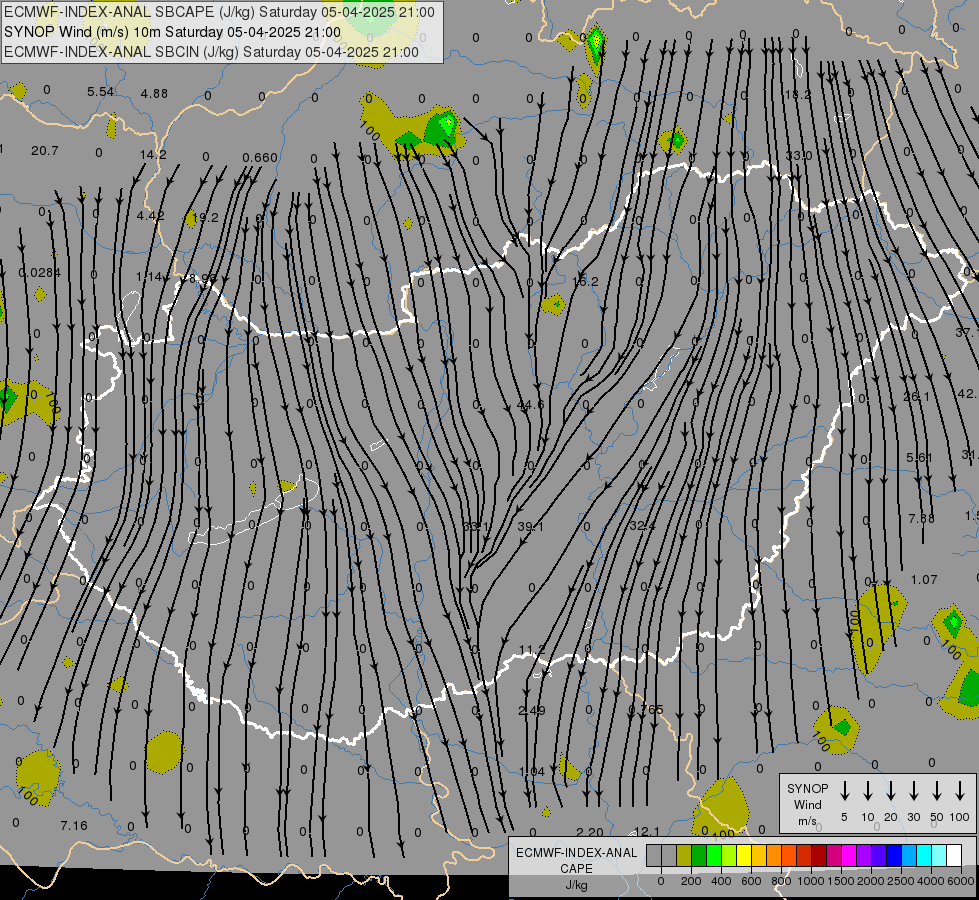Click the map value 32.4
This screenshot has height=900, width=979.
(x=642, y=526)
